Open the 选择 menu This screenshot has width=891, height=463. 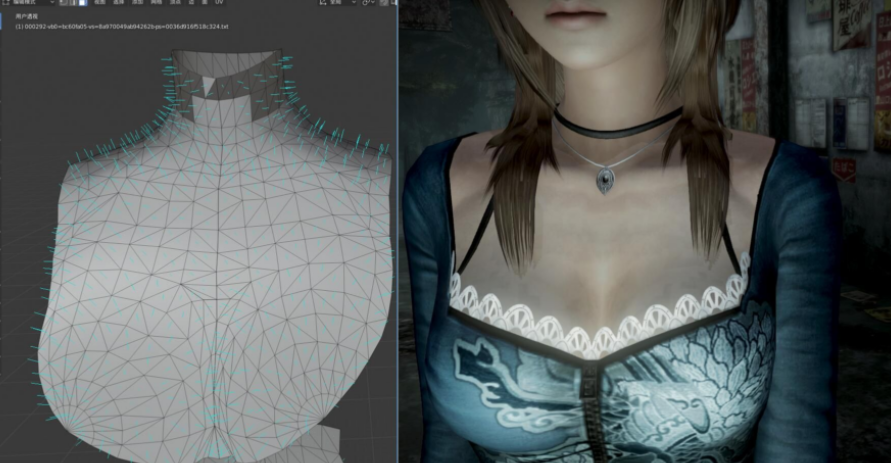point(118,2)
